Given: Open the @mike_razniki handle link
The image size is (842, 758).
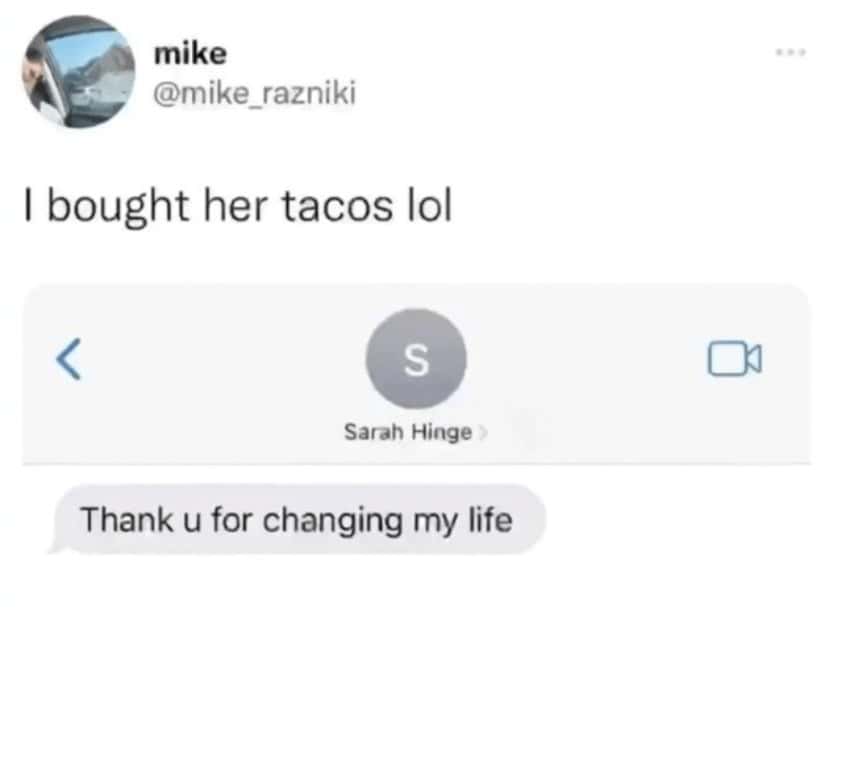Looking at the screenshot, I should [255, 93].
